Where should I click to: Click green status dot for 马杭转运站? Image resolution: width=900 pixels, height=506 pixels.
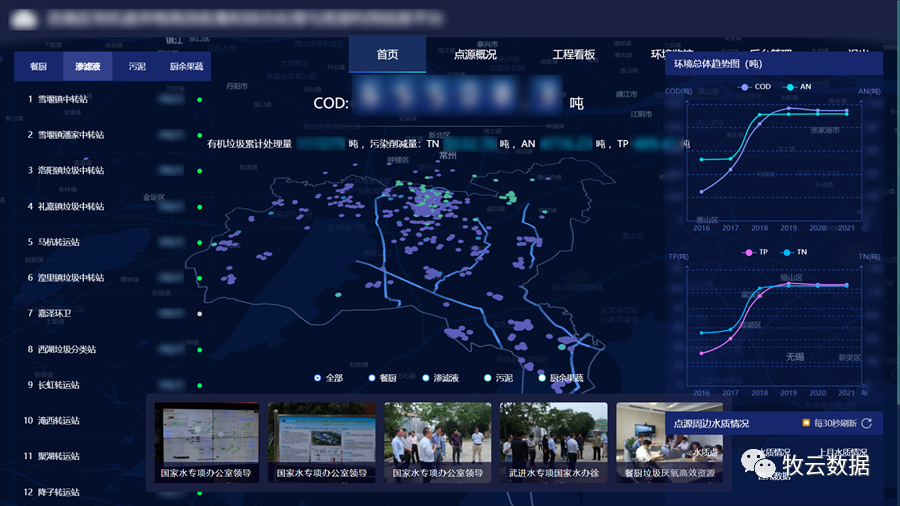point(200,243)
